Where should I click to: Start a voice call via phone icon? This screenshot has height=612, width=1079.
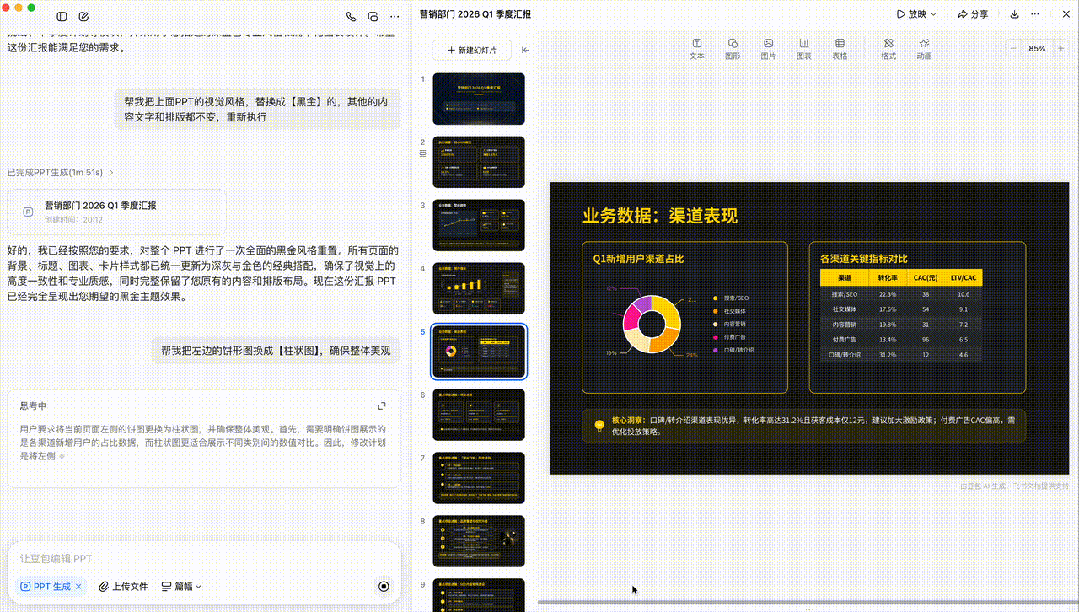point(351,16)
